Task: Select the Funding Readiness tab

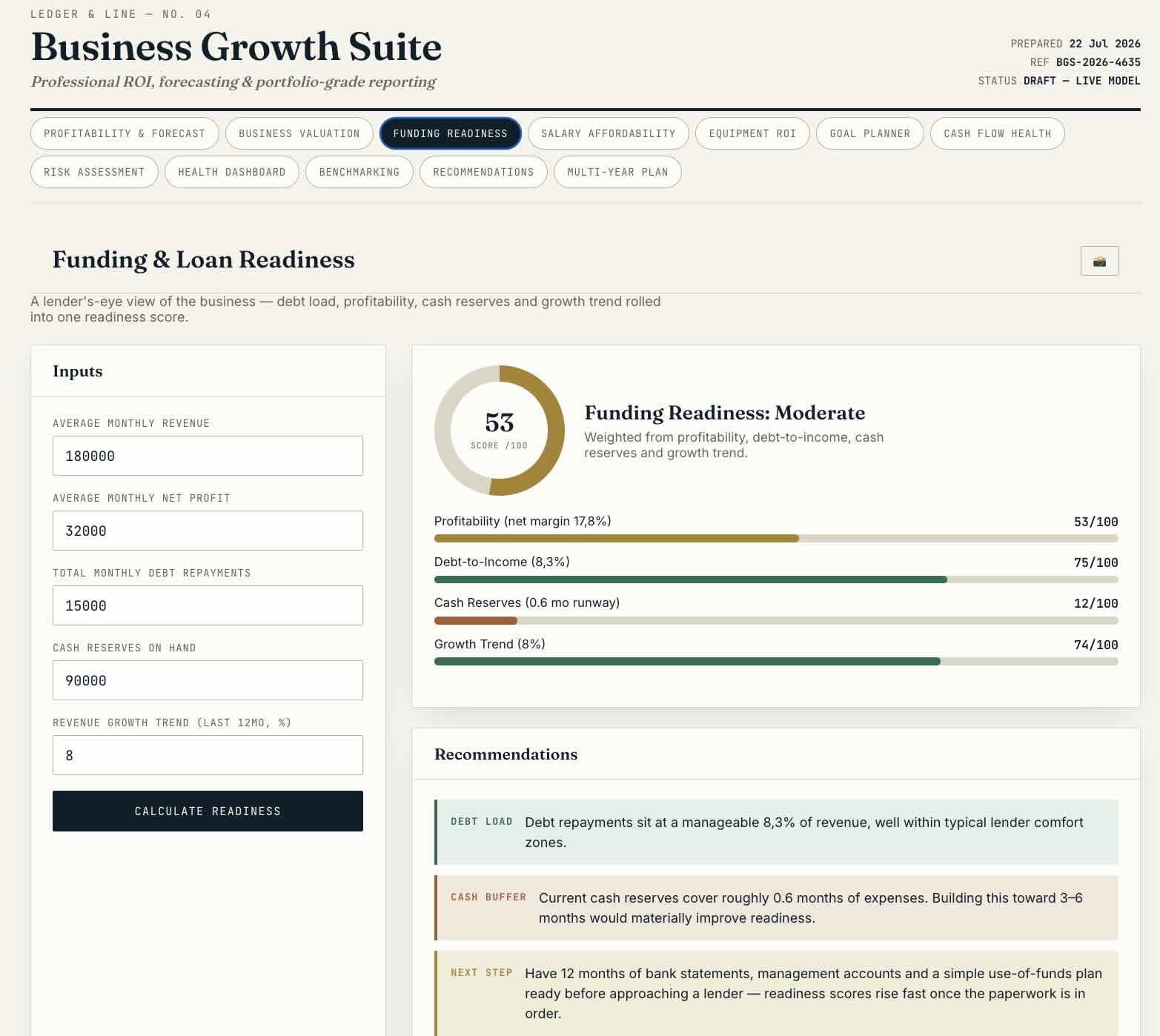Action: pos(451,133)
